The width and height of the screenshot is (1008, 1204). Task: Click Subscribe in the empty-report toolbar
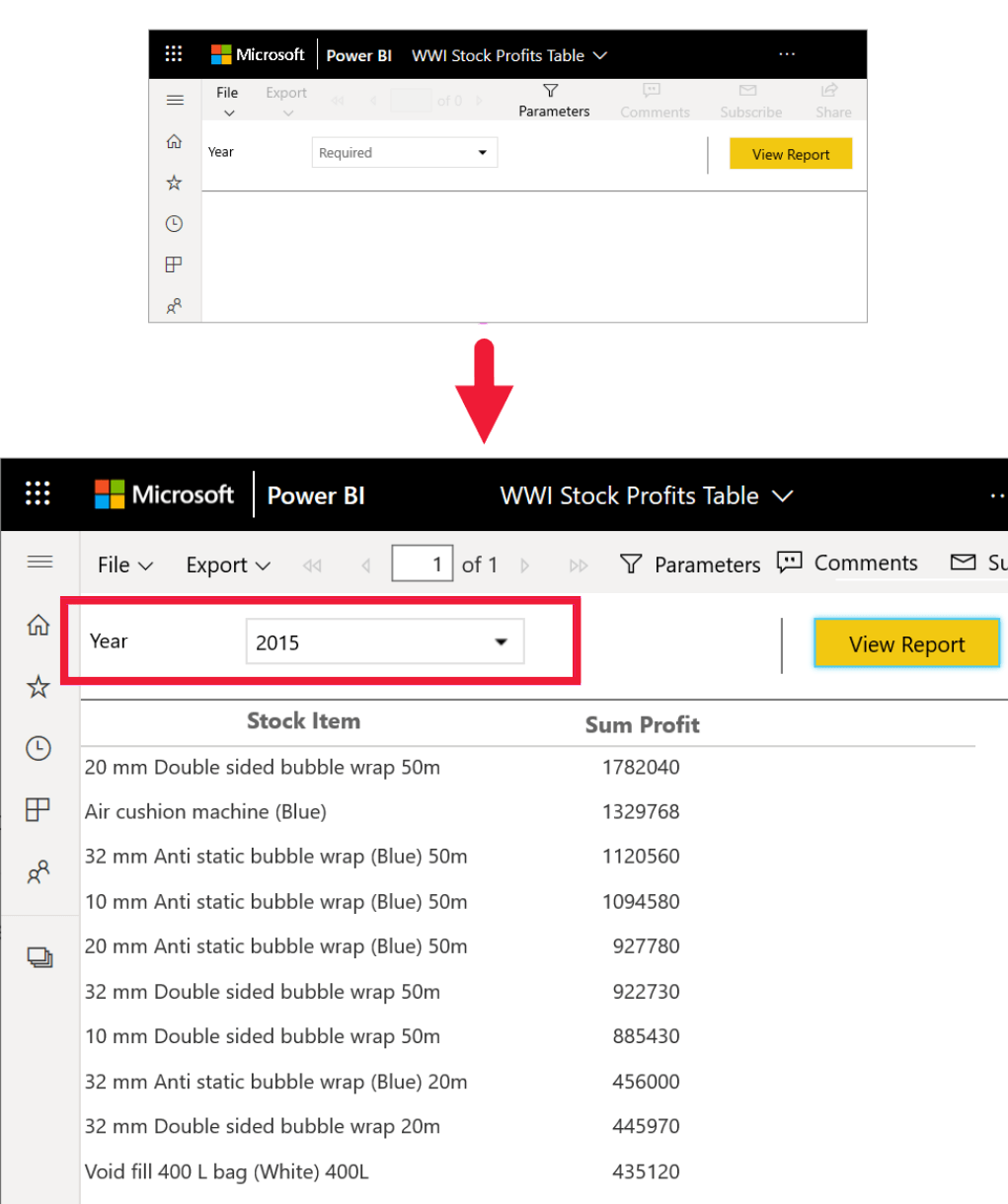point(750,101)
